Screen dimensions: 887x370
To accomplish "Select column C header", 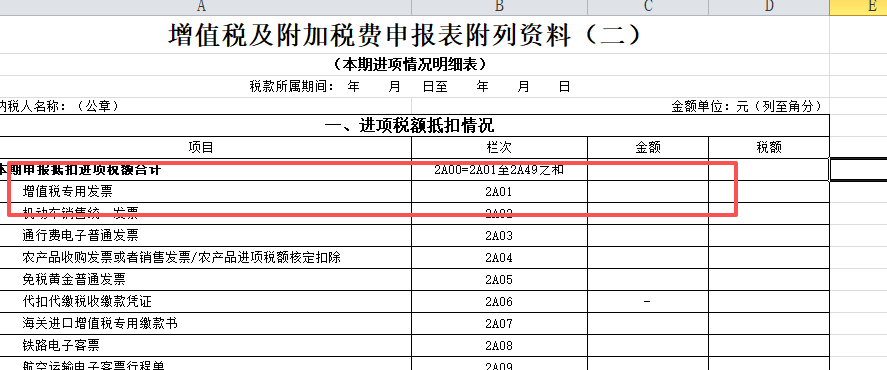I will [x=648, y=7].
